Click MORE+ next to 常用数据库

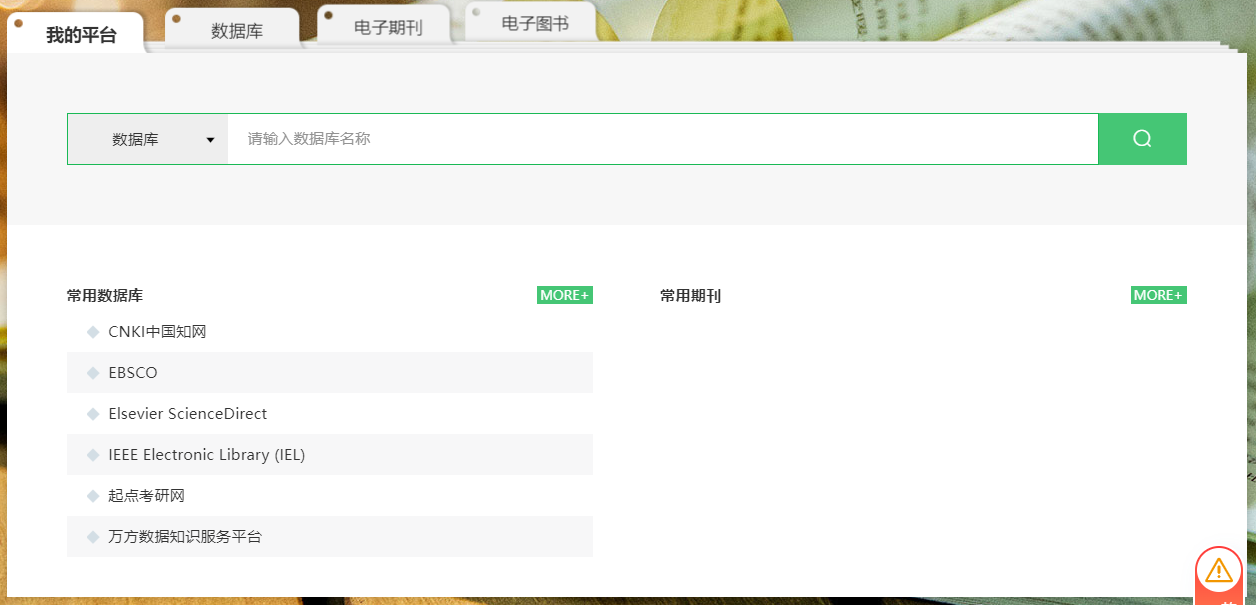coord(565,295)
